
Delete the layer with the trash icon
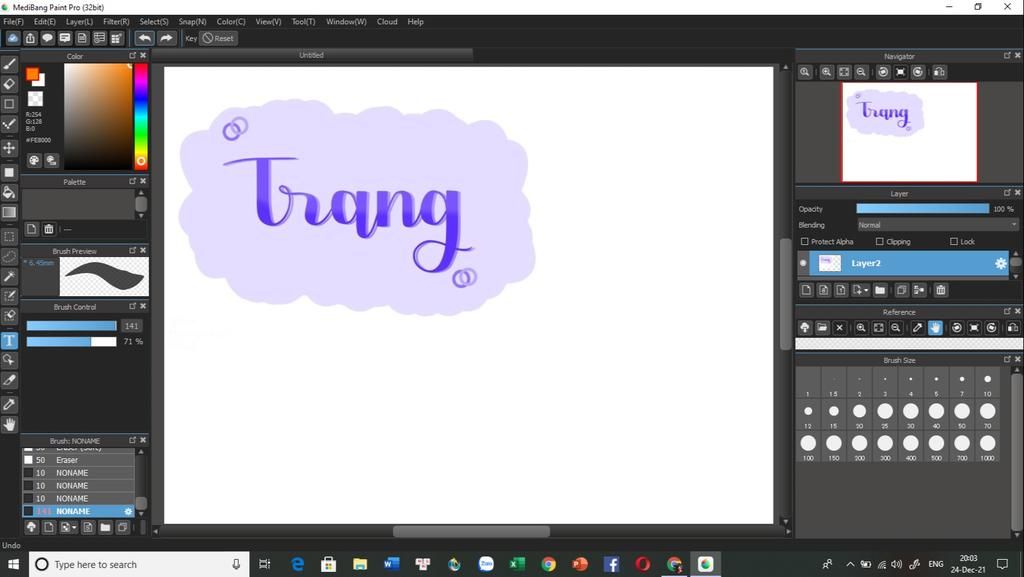click(941, 290)
